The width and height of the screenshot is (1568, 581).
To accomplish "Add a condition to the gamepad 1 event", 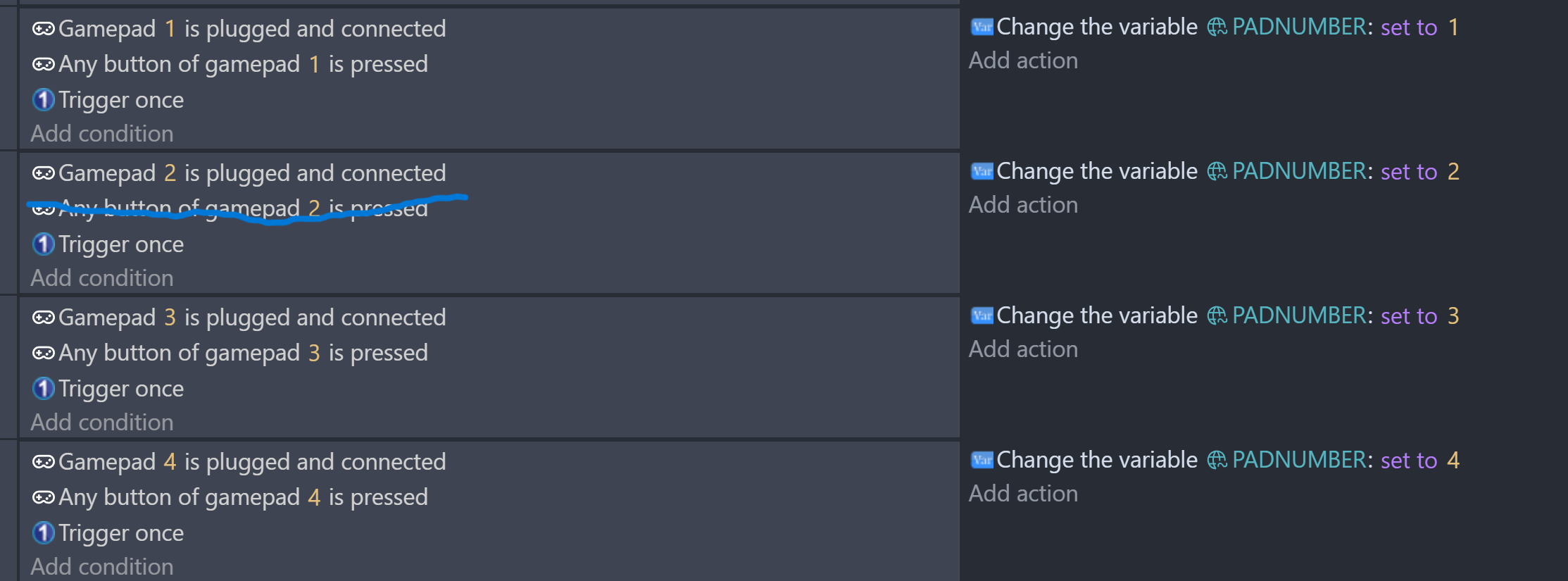I will (102, 134).
